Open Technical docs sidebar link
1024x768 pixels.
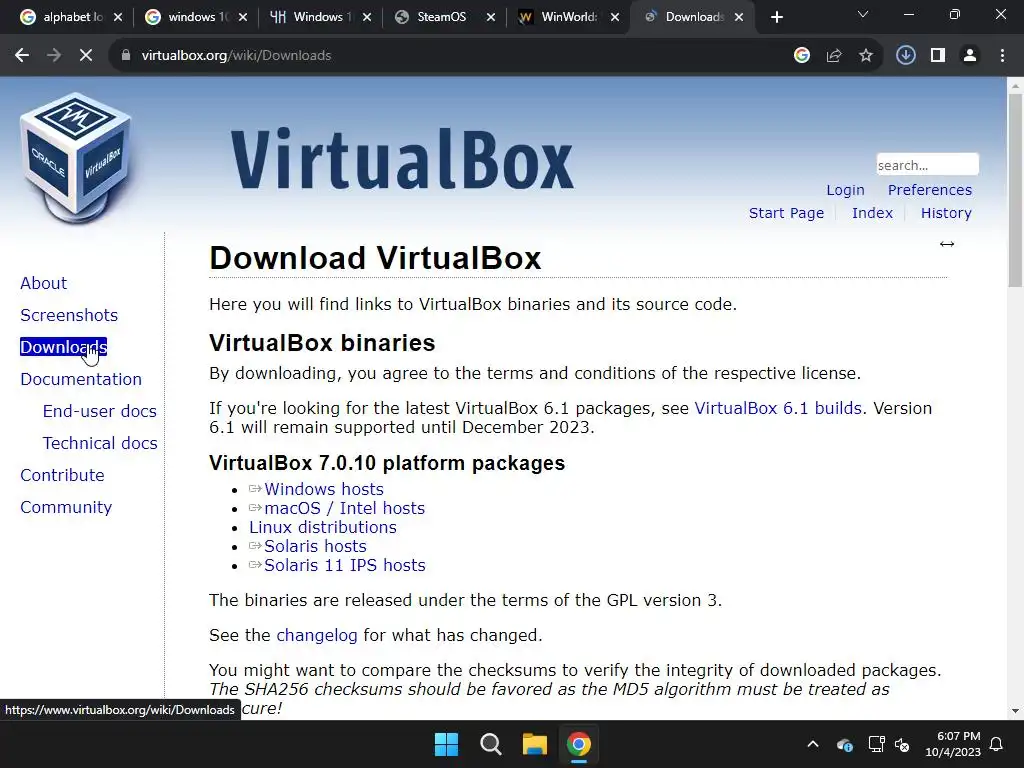point(100,443)
